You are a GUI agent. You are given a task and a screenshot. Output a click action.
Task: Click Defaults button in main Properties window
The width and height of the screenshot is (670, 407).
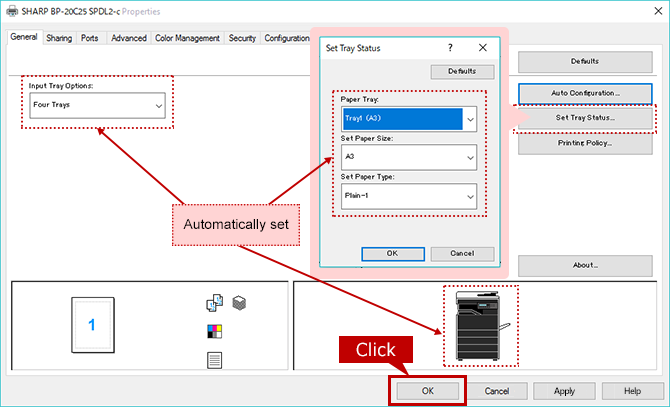585,61
